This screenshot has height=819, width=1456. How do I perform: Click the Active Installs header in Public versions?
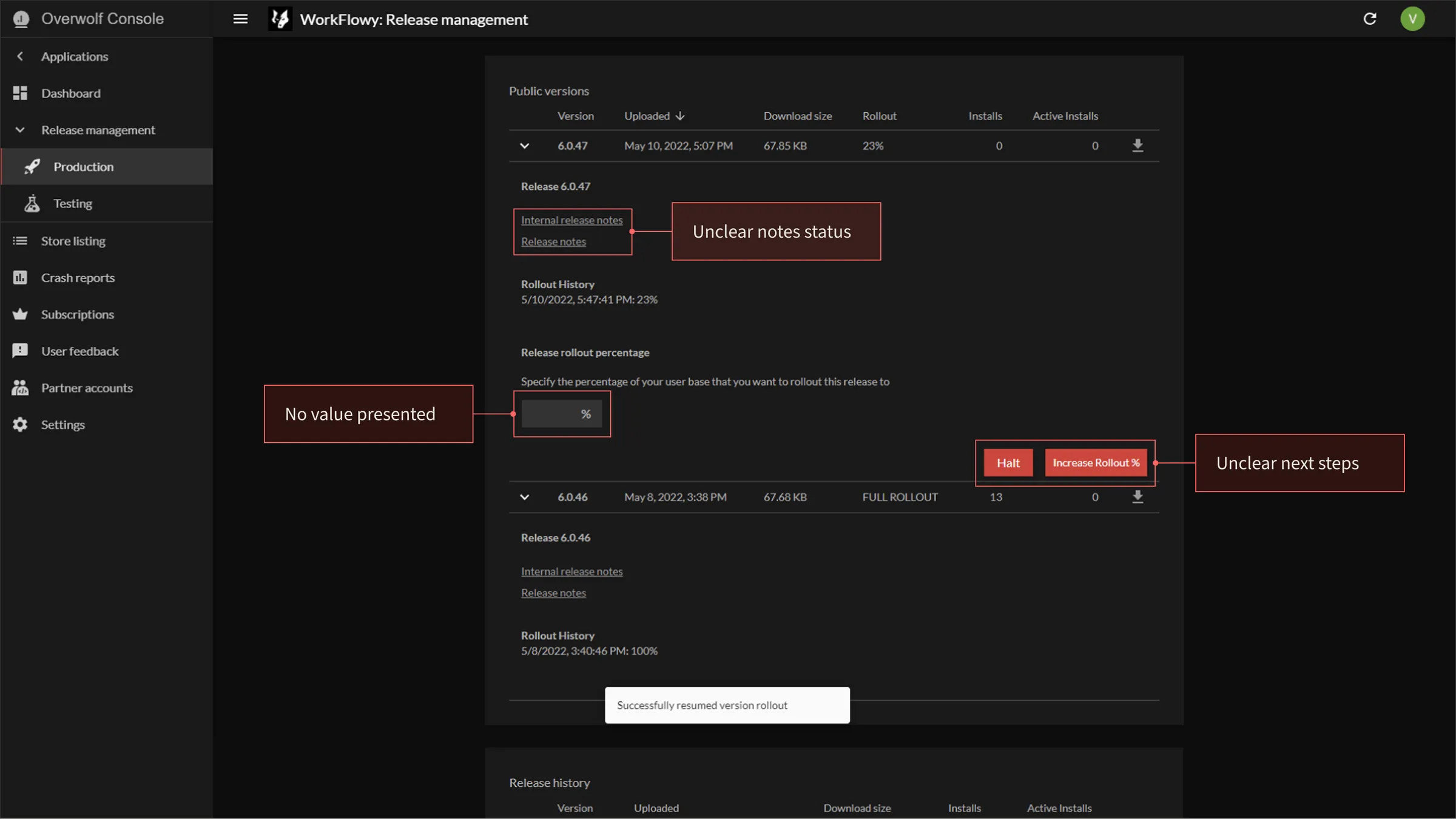point(1065,116)
